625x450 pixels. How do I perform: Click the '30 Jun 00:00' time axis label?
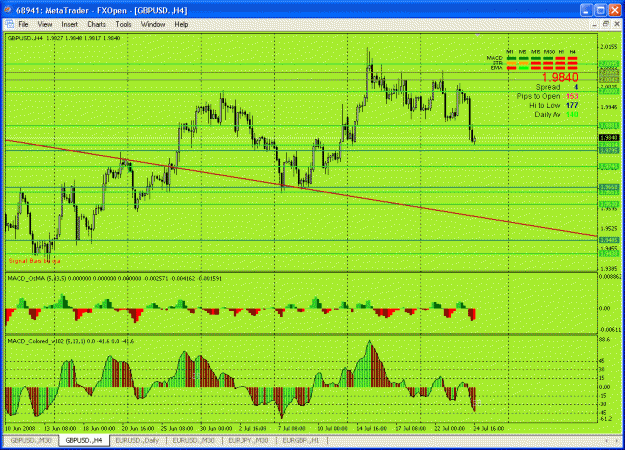click(216, 428)
